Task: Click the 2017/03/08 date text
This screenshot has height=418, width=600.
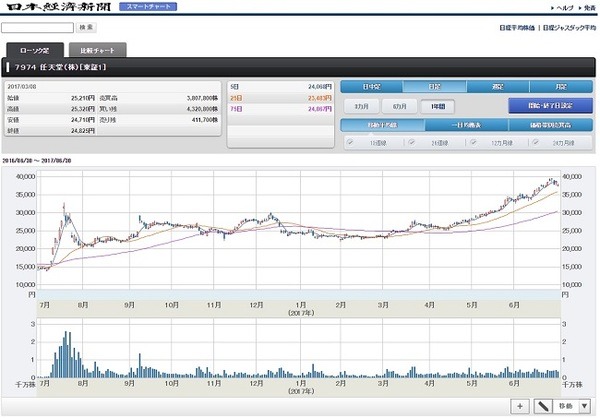Action: (x=22, y=87)
